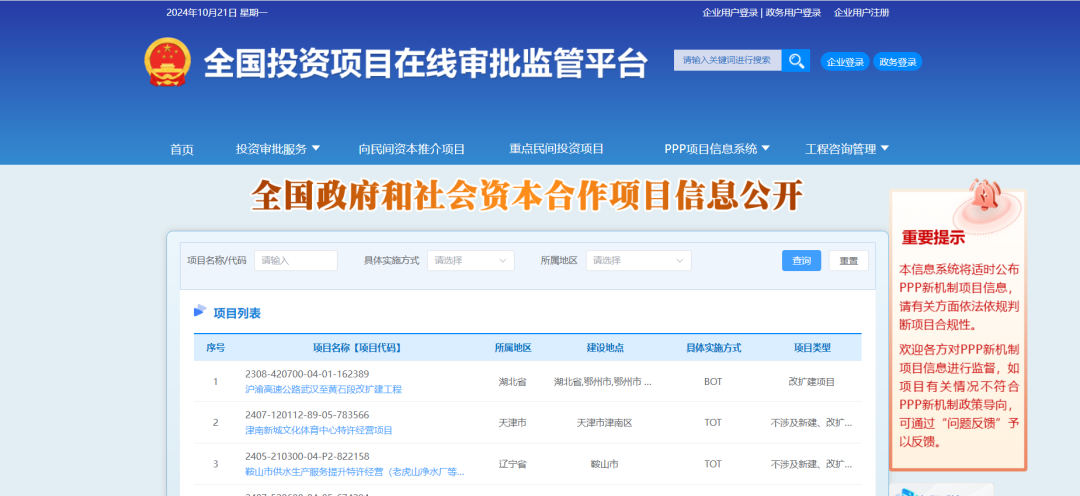The width and height of the screenshot is (1080, 496).
Task: Click the alarm bell icon above 重要提示
Action: [985, 197]
